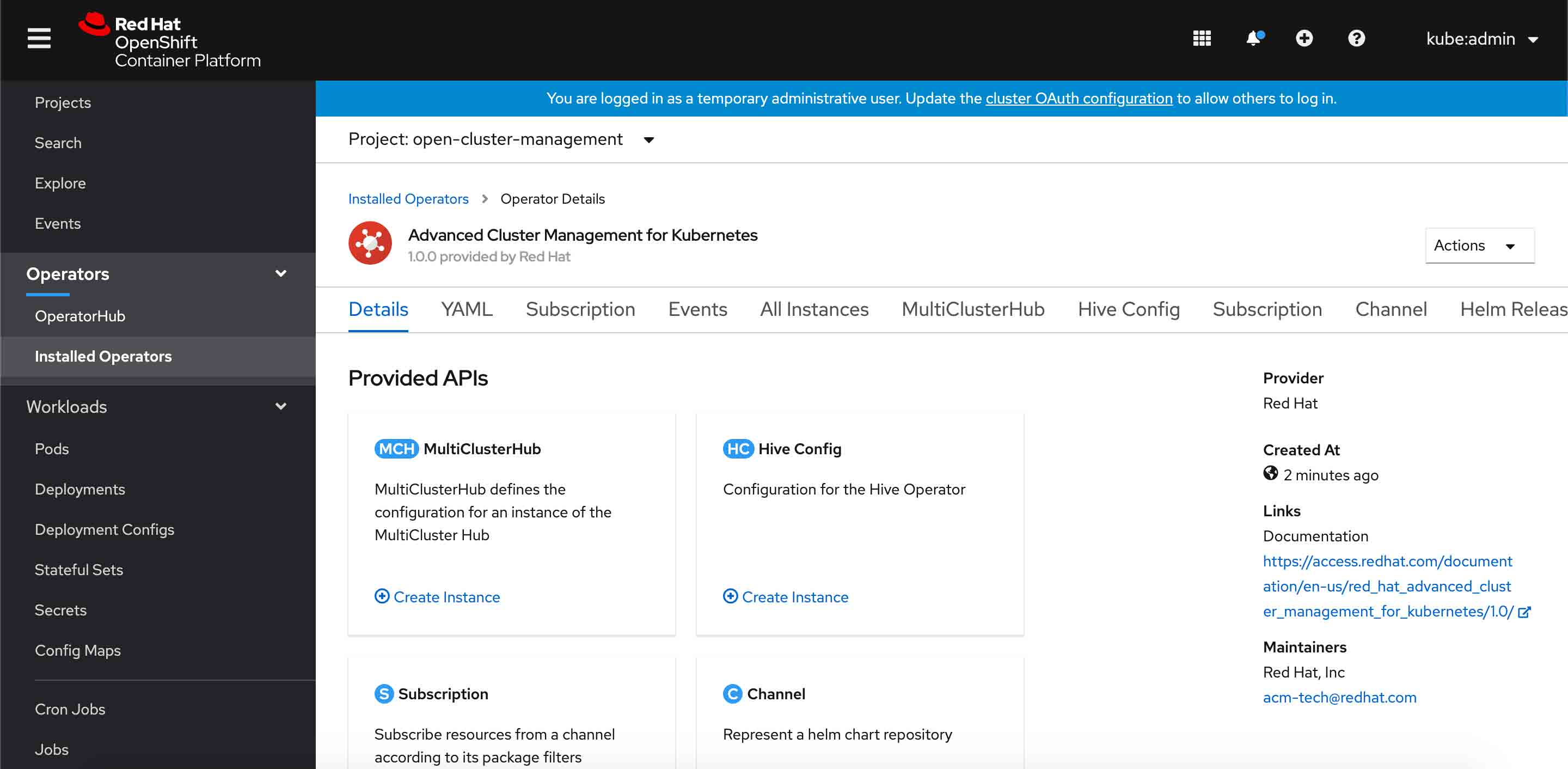Collapse the Operators section in sidebar
The image size is (1568, 769).
pos(280,274)
